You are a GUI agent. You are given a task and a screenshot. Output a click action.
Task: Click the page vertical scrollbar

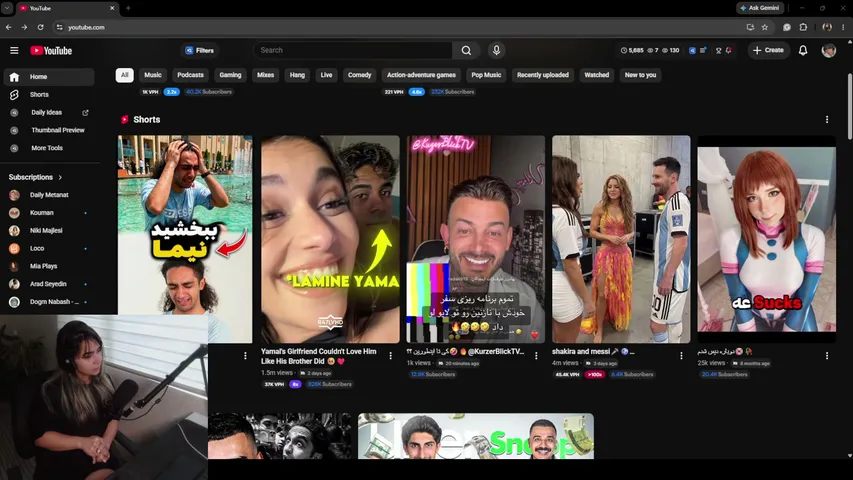tap(850, 107)
